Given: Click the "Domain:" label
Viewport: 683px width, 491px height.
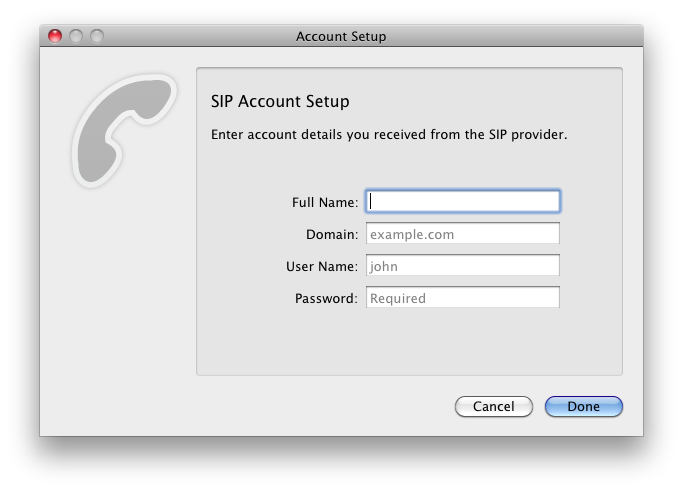Looking at the screenshot, I should click(331, 234).
